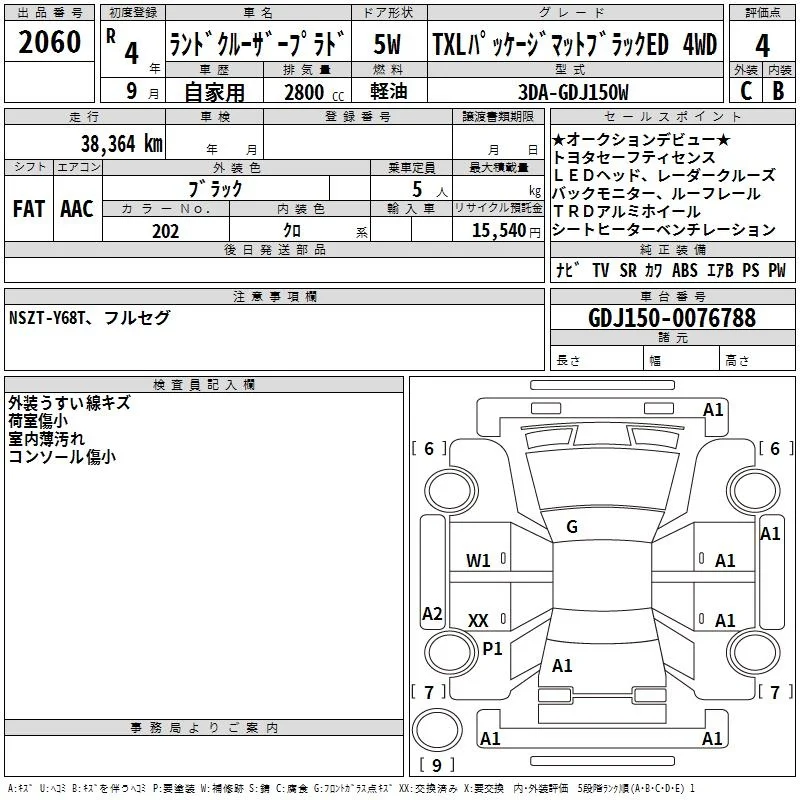Click the sales point トヨタセーフティセンス
Viewport: 800px width, 800px height.
(x=634, y=158)
